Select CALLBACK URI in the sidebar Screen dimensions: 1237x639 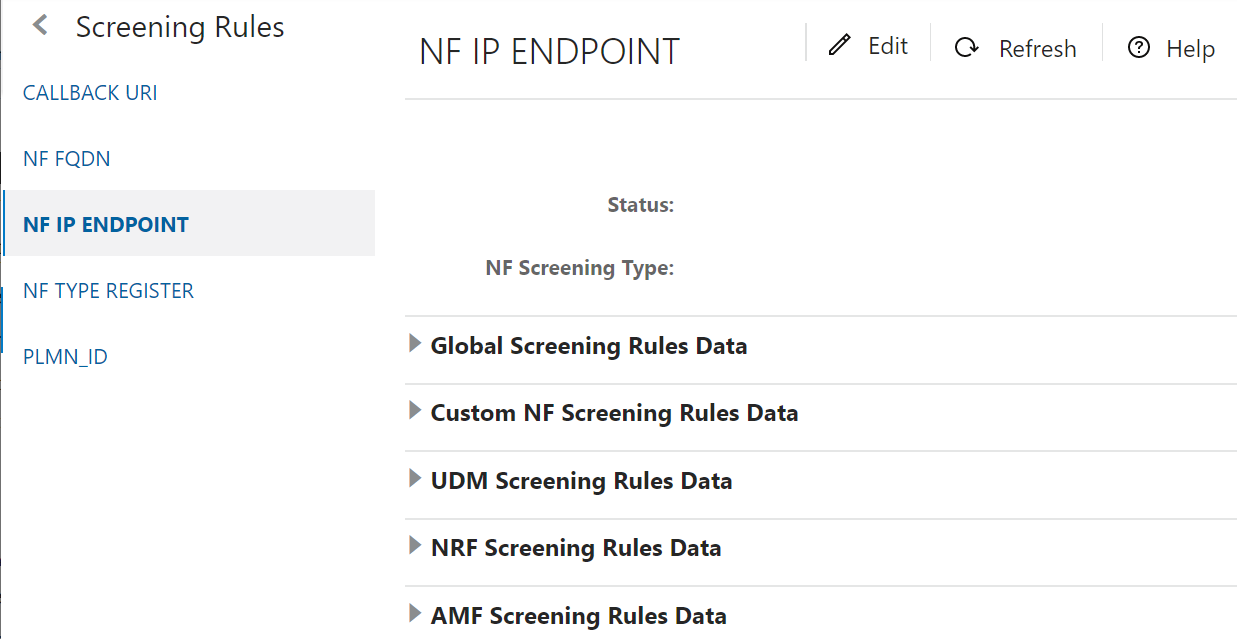pyautogui.click(x=89, y=92)
